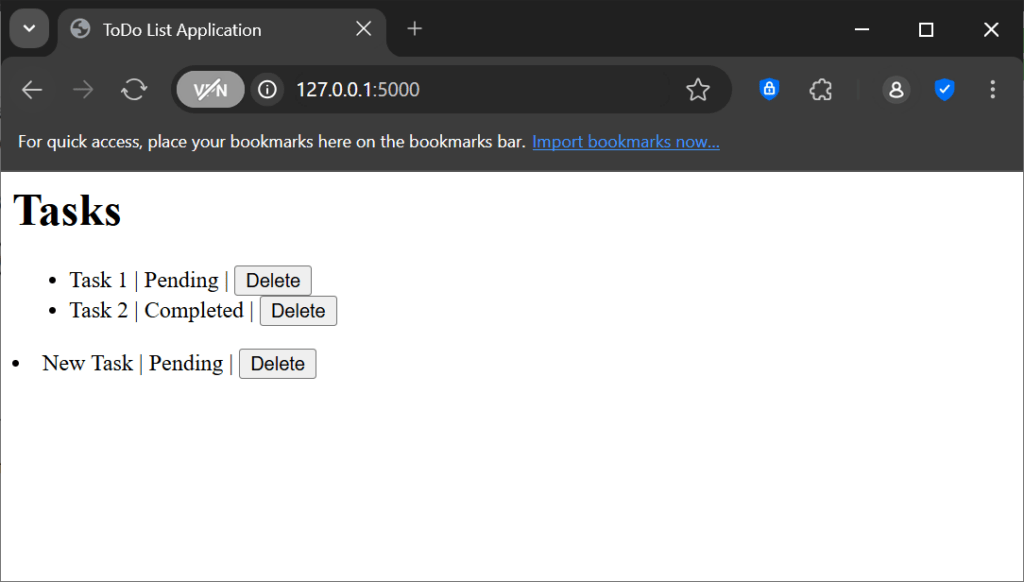This screenshot has height=582, width=1024.
Task: Click Import bookmarks now link
Action: pos(626,142)
